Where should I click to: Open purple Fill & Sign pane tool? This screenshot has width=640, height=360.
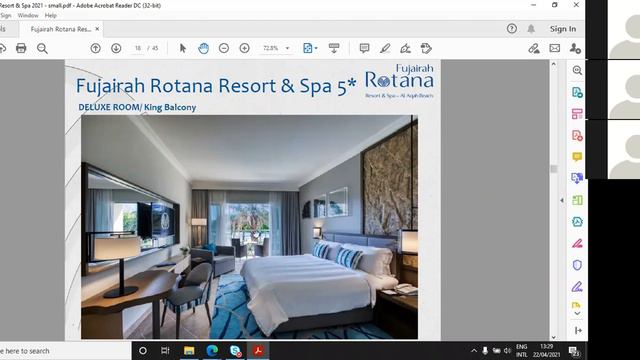tap(577, 287)
